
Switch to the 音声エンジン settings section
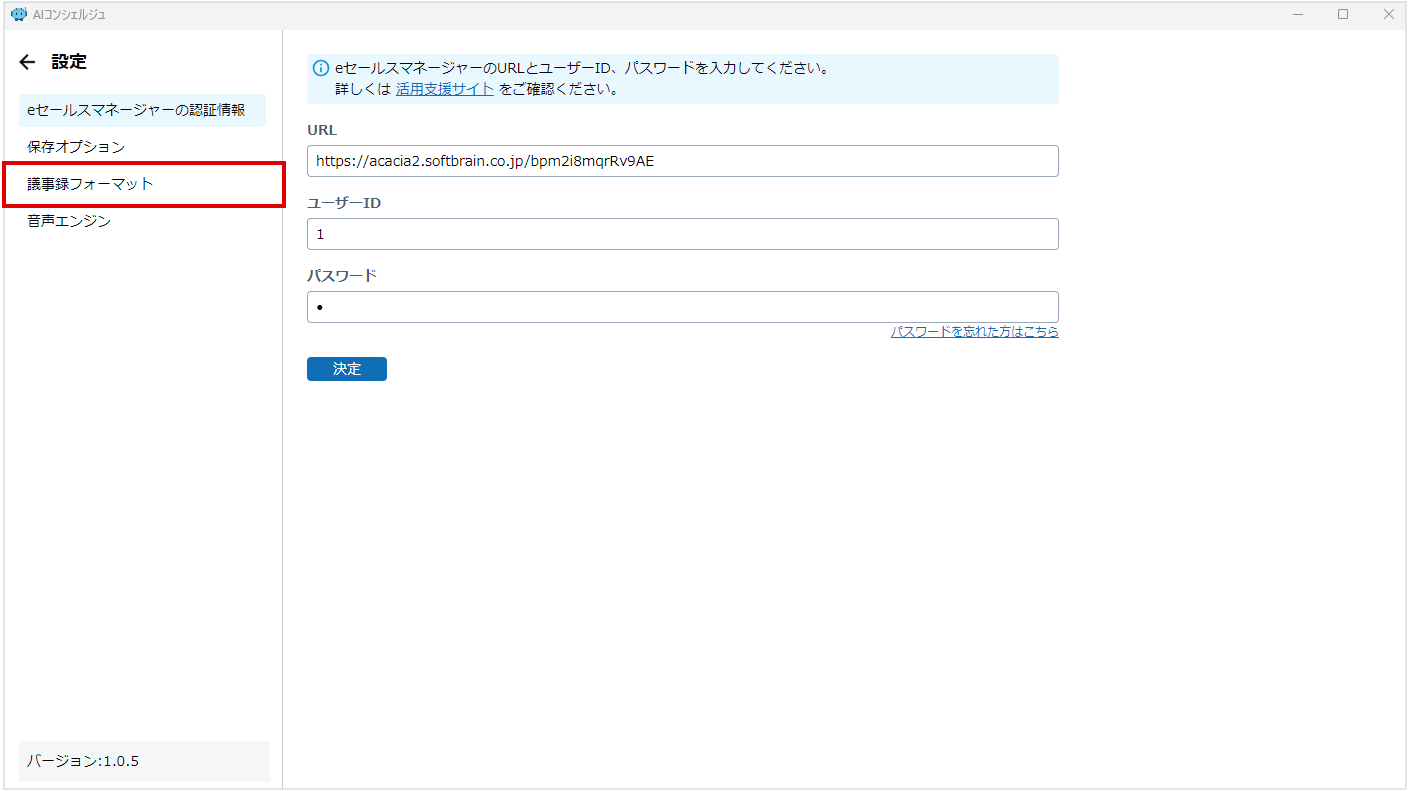(69, 221)
